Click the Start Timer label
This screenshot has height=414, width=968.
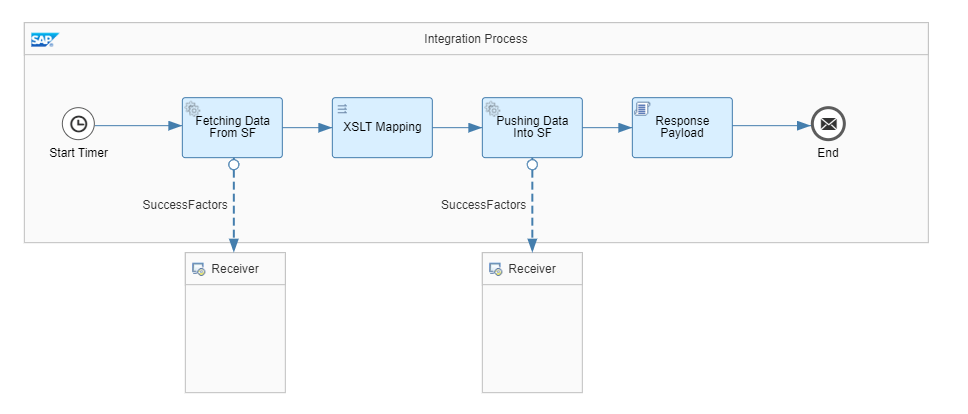[78, 152]
